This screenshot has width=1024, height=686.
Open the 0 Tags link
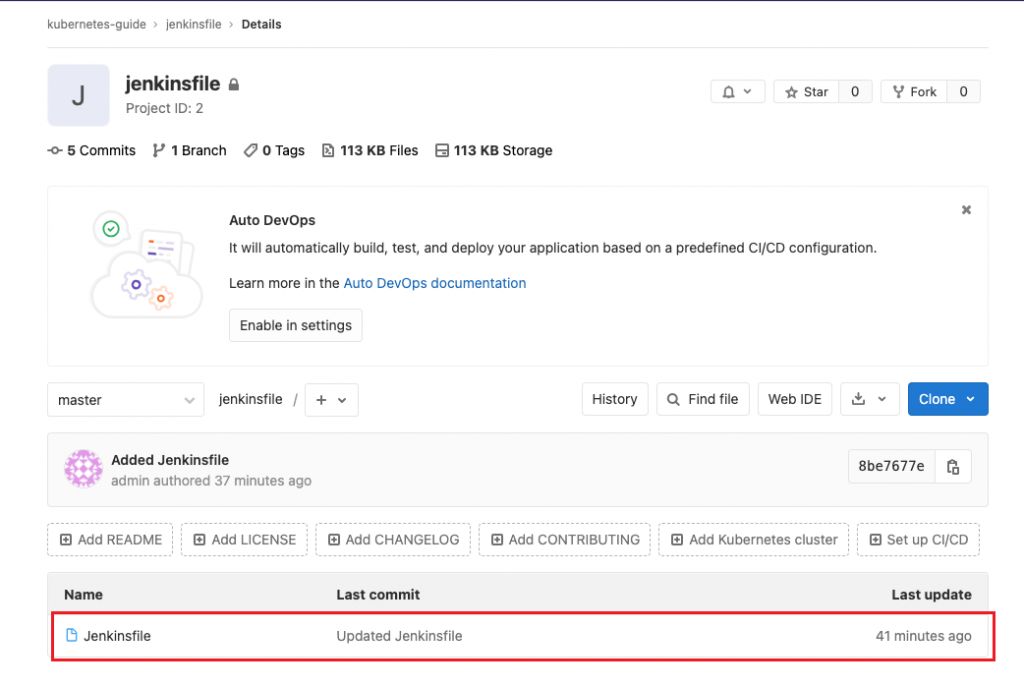pyautogui.click(x=274, y=151)
